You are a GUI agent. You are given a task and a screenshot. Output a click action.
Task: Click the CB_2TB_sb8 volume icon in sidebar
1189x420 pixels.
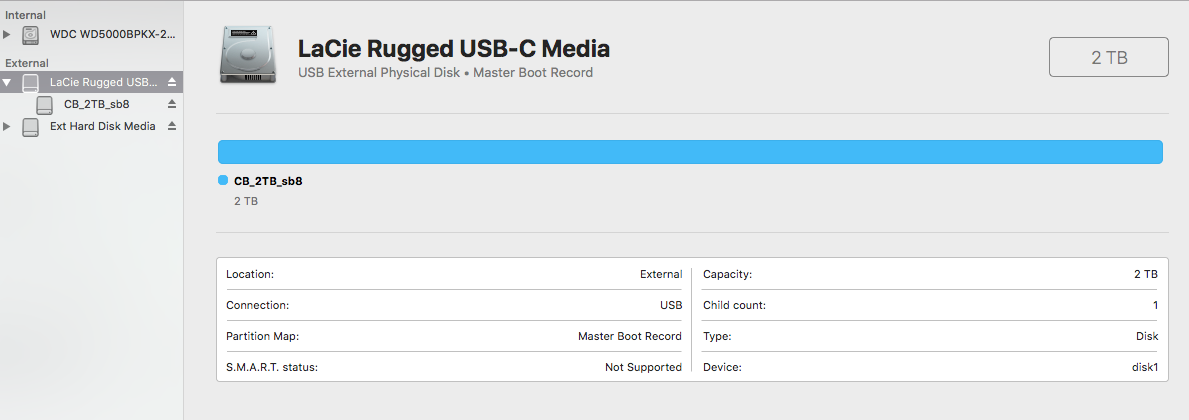45,104
